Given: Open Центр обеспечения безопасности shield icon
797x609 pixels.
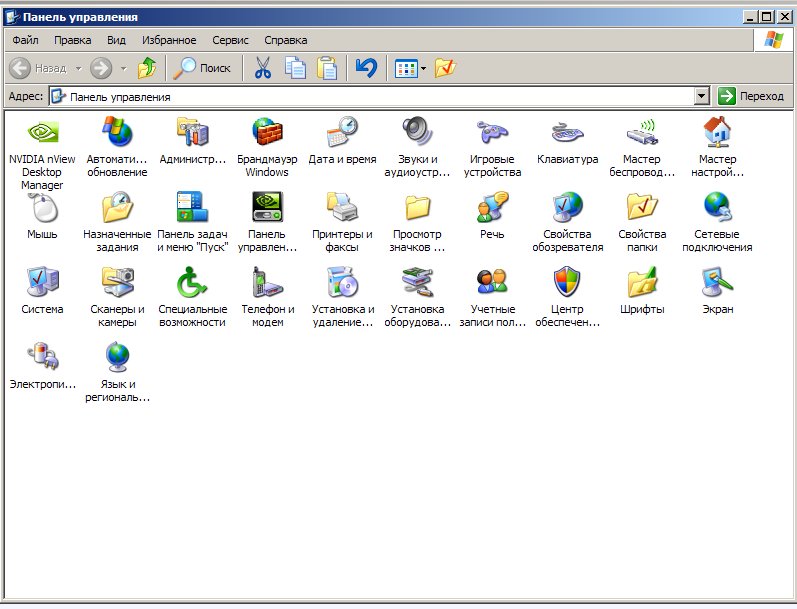Looking at the screenshot, I should 567,282.
